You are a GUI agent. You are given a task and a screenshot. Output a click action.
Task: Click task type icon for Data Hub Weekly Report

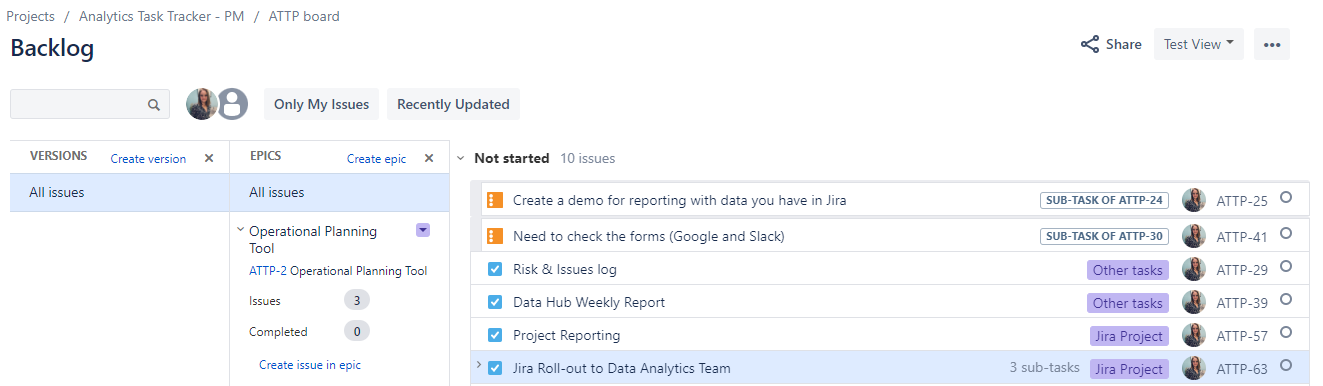[x=494, y=302]
